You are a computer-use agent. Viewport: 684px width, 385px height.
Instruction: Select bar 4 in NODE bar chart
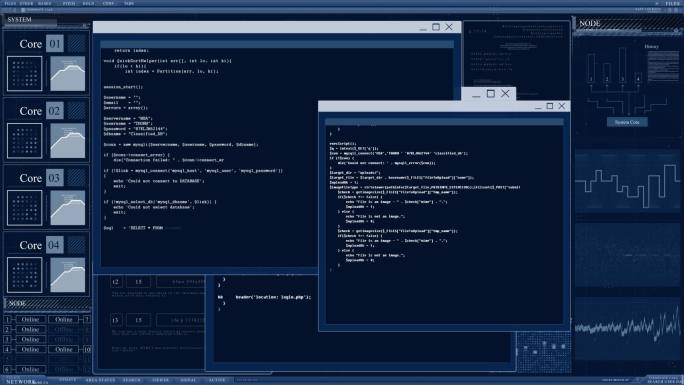tap(638, 78)
